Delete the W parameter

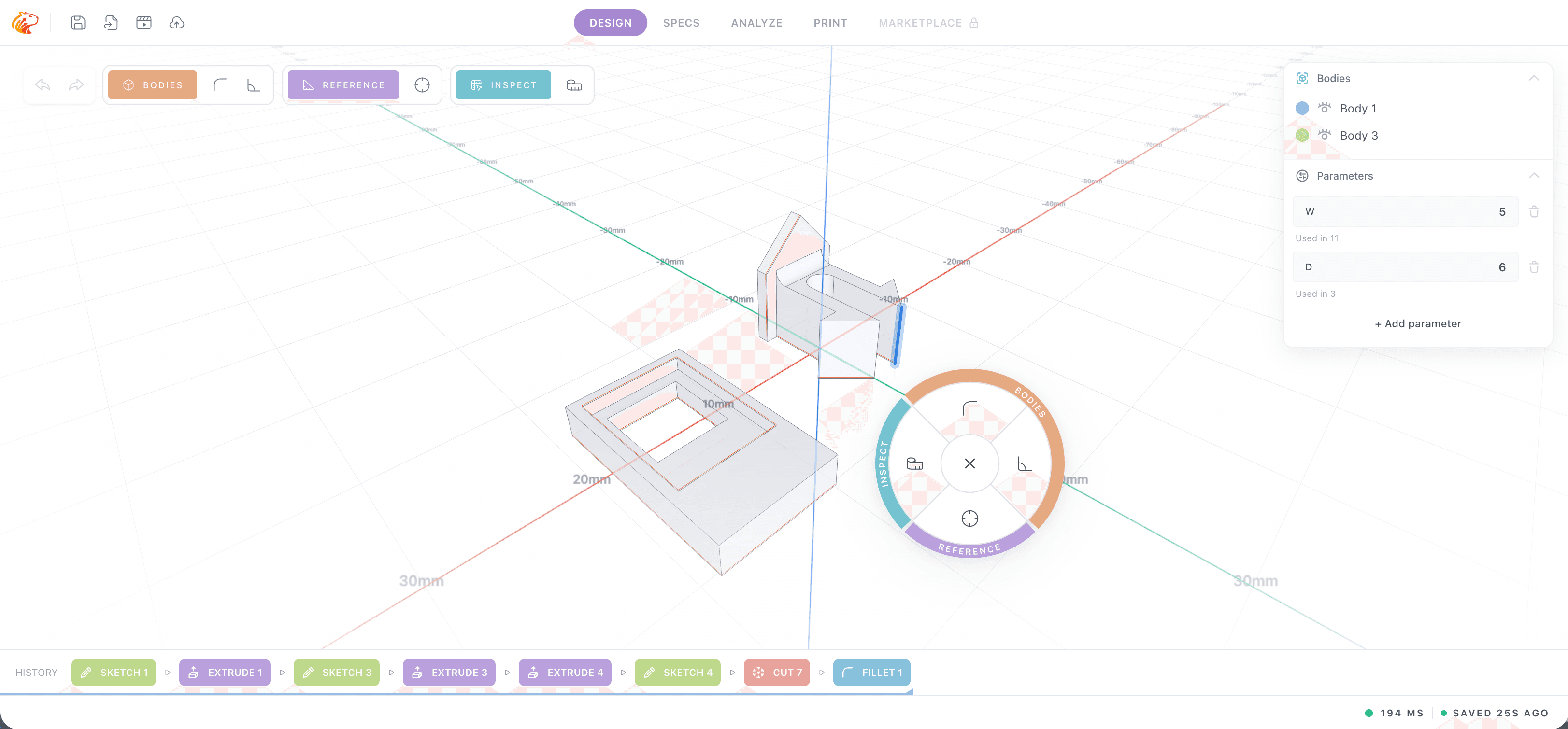(1534, 212)
